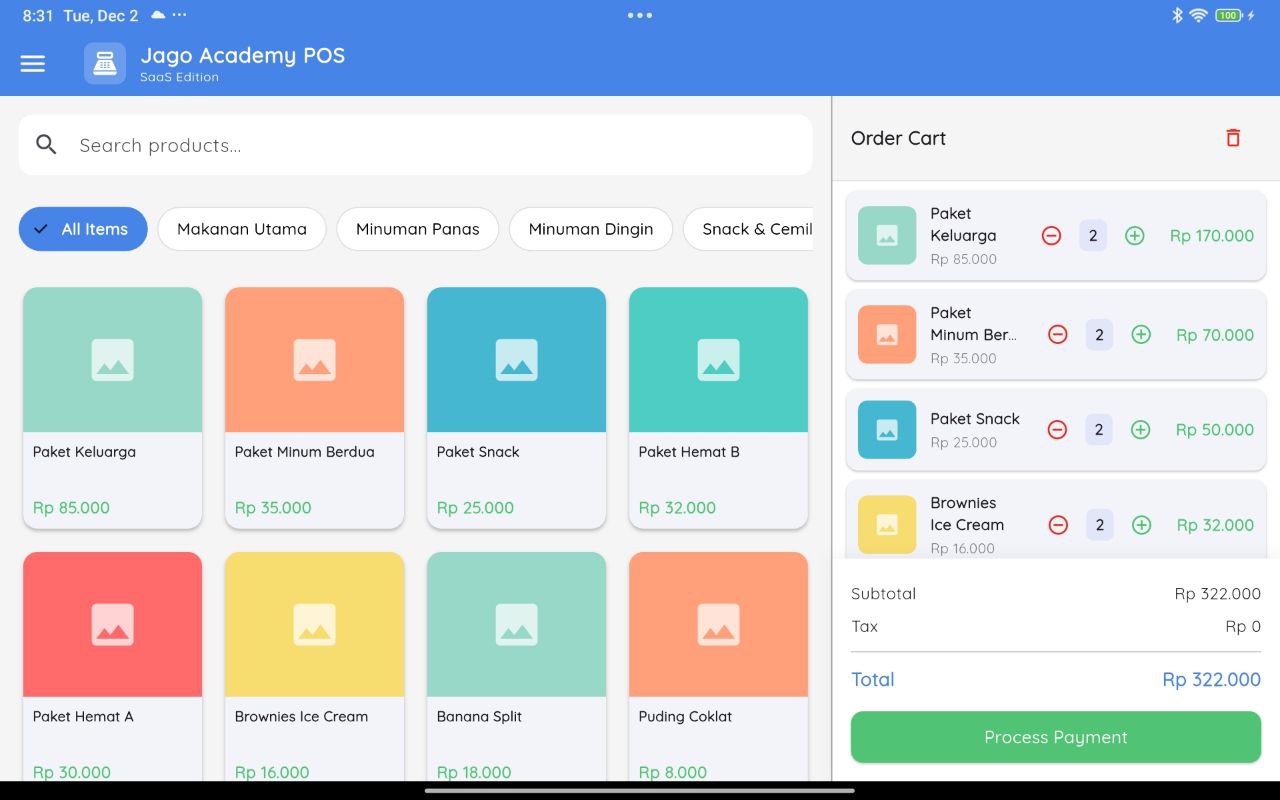
Task: Click the search magnifier icon
Action: [x=46, y=144]
